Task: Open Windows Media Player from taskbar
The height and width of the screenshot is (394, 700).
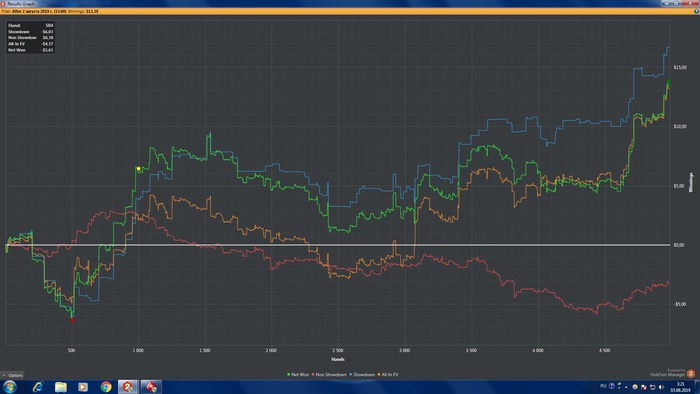Action: (83, 387)
